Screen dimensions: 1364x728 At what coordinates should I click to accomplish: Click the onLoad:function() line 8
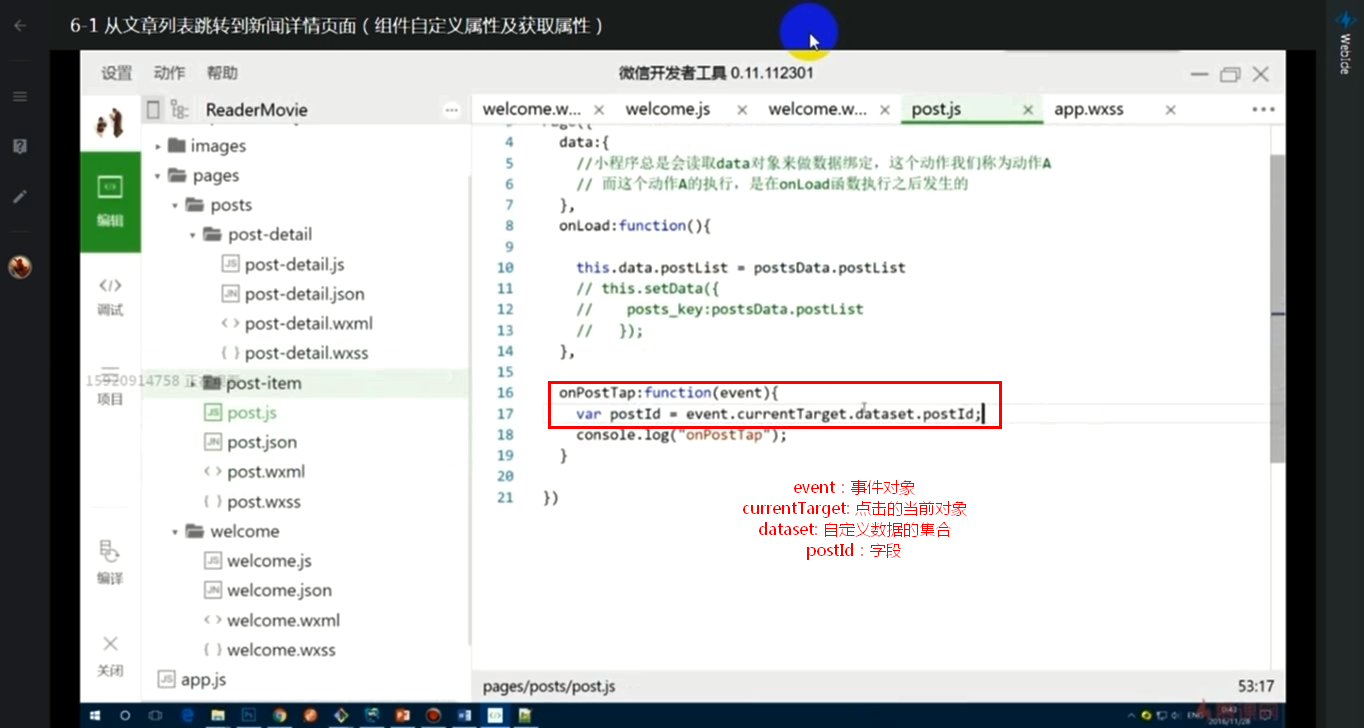click(x=634, y=225)
